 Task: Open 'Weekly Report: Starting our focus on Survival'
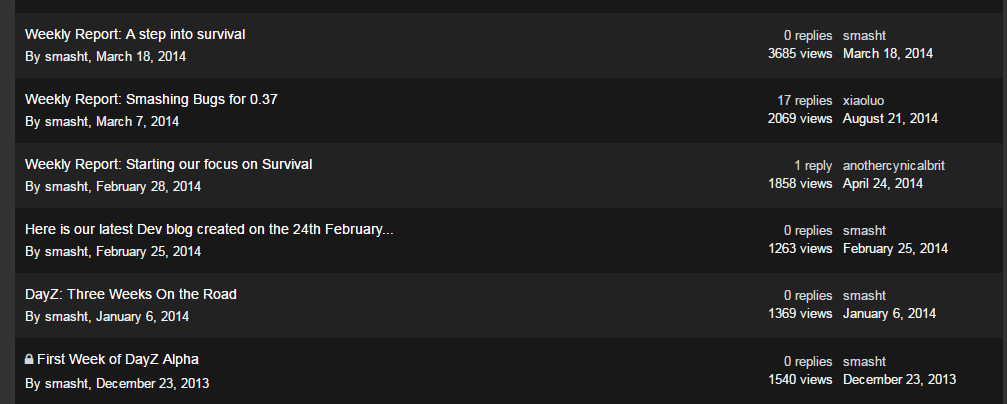(168, 164)
